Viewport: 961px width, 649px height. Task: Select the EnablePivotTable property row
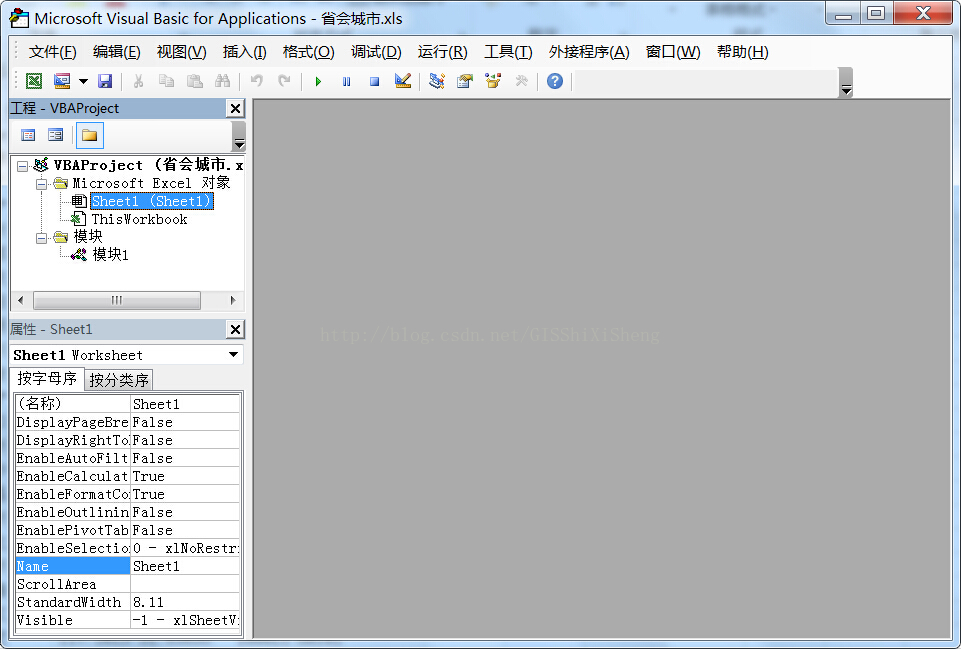(x=127, y=530)
